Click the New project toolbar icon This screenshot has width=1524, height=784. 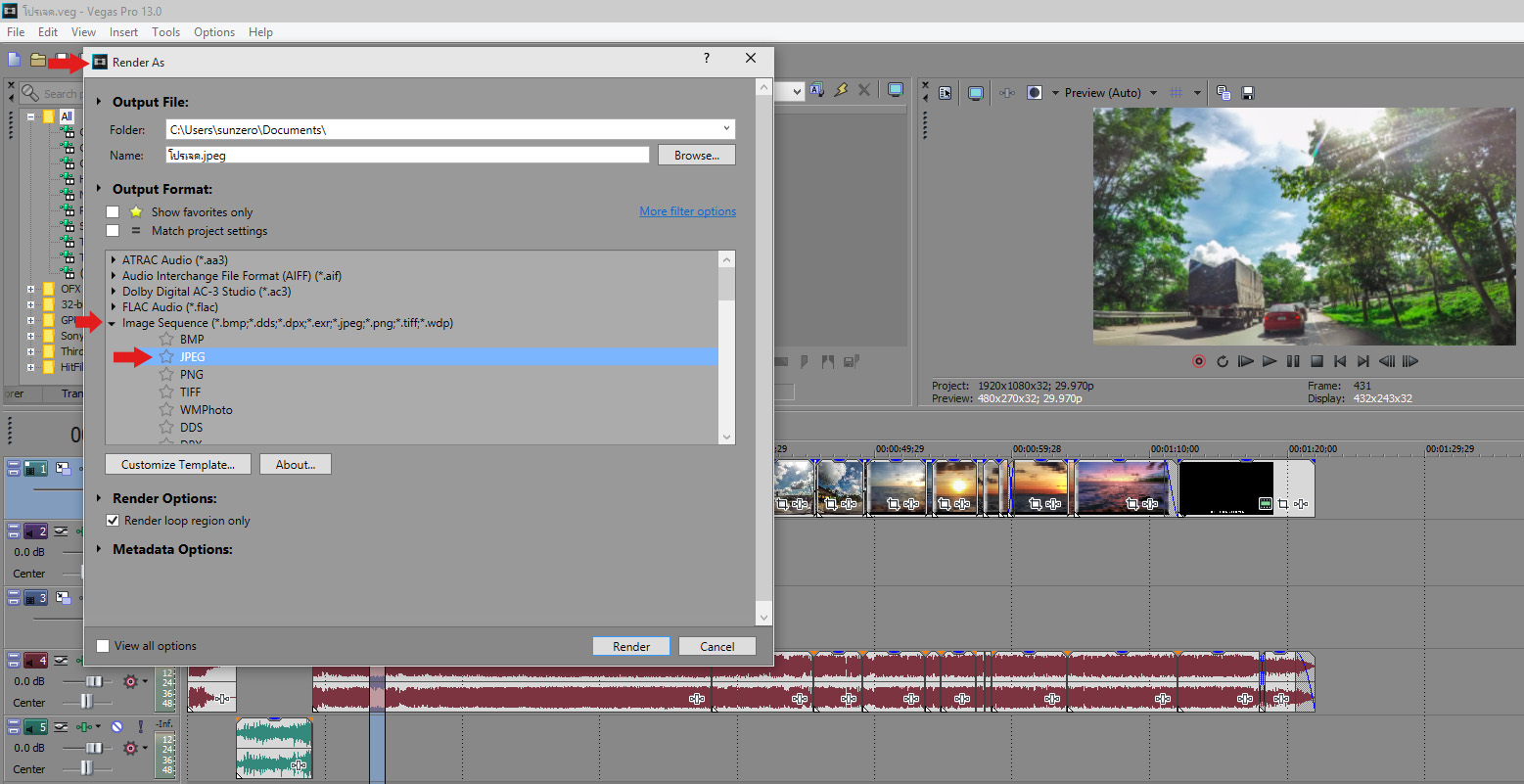click(x=15, y=60)
